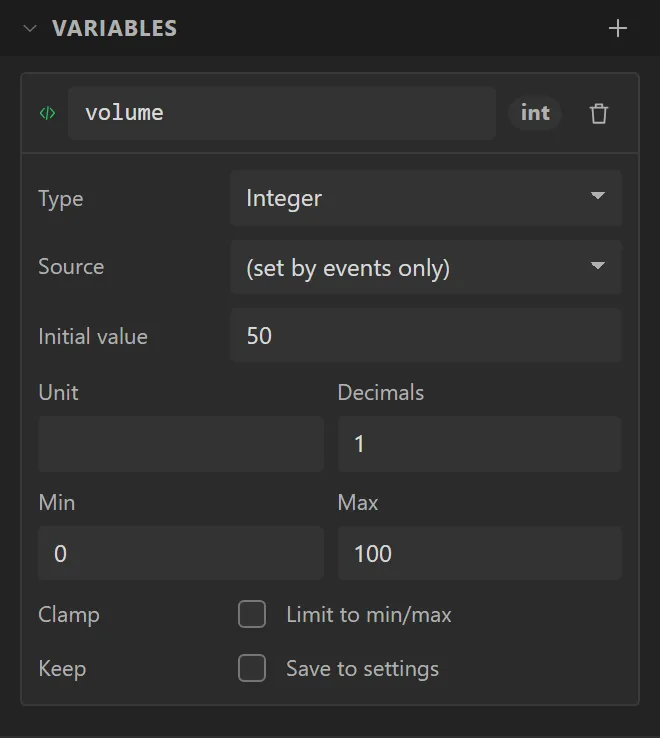Focus the Initial value field with 50

click(426, 336)
